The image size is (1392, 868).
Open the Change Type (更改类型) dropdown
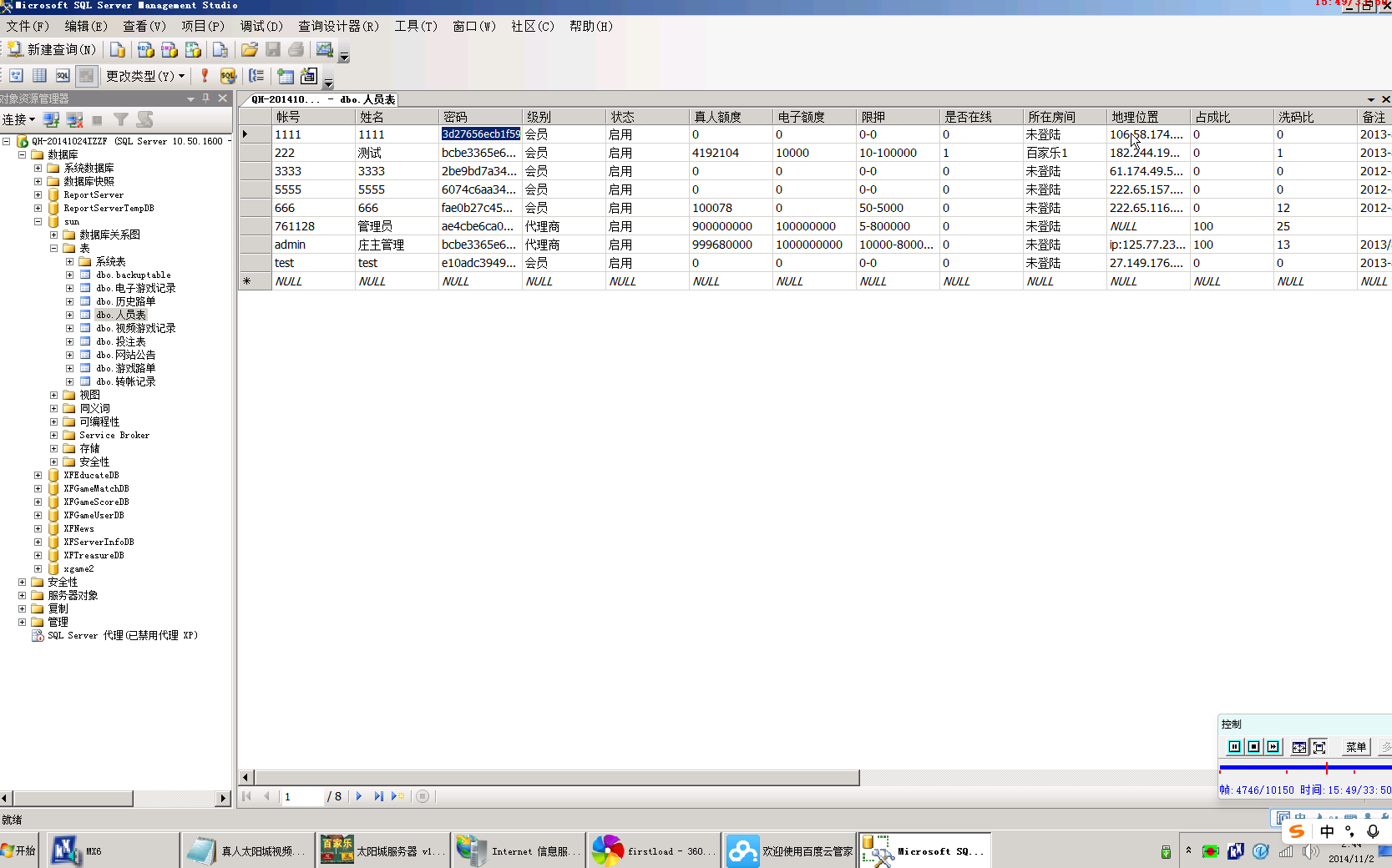[x=144, y=76]
